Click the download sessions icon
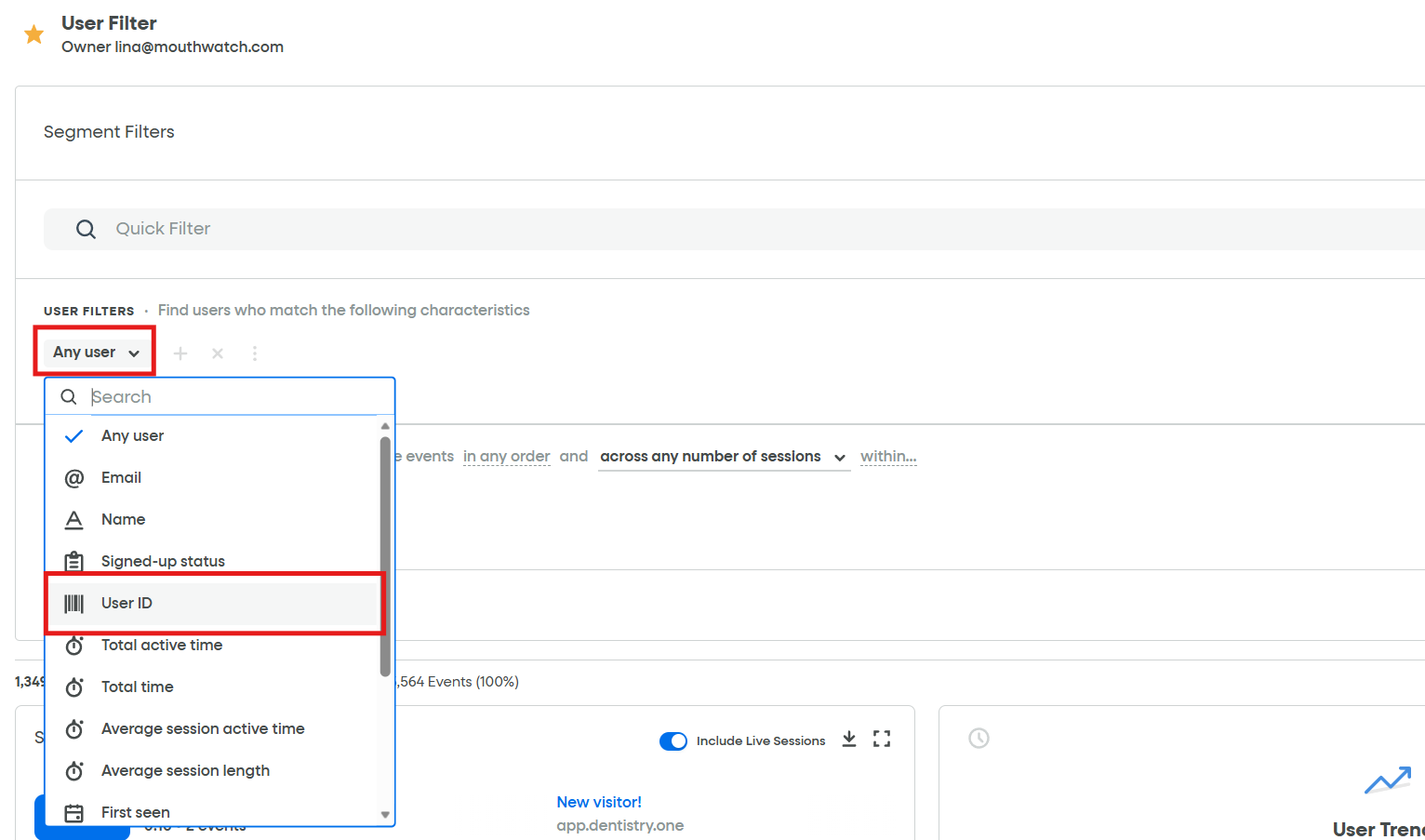Viewport: 1425px width, 840px height. [848, 738]
